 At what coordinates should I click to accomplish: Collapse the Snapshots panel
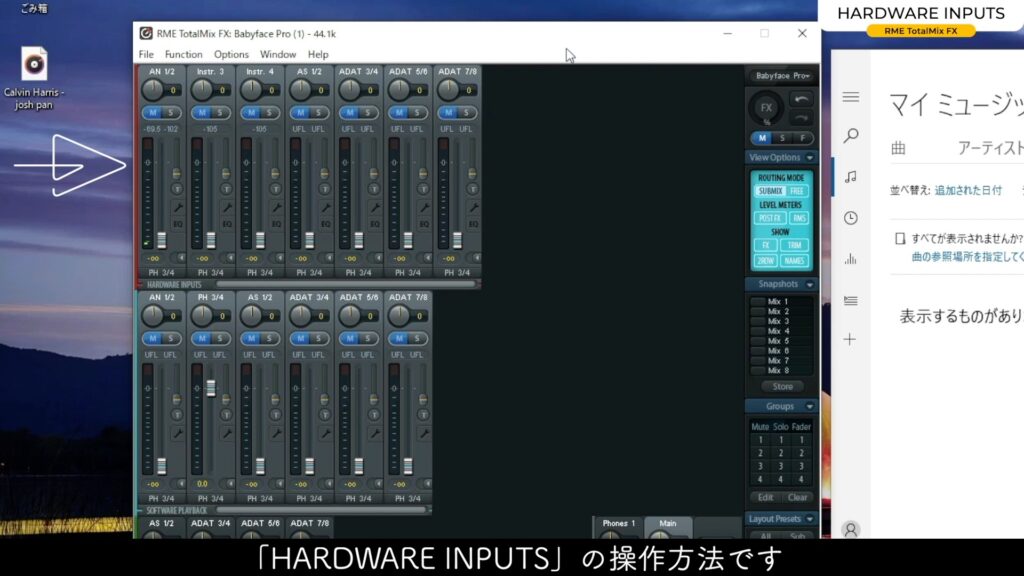coord(810,284)
